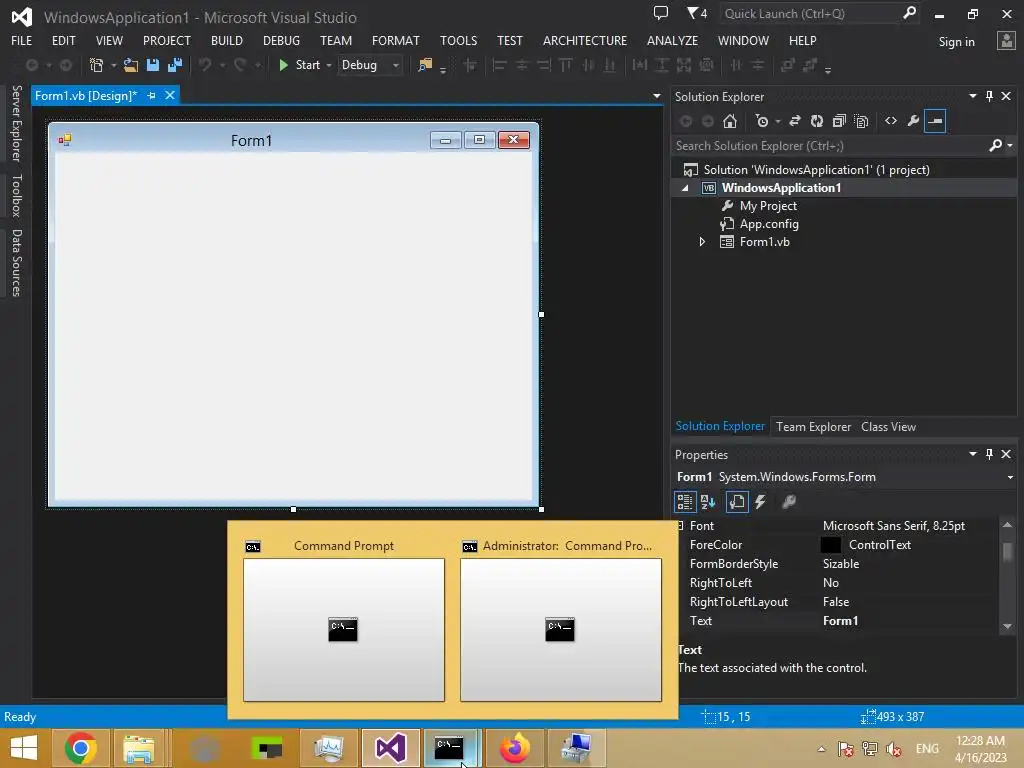Collapse the WindowsApplication1 project node

(685, 188)
